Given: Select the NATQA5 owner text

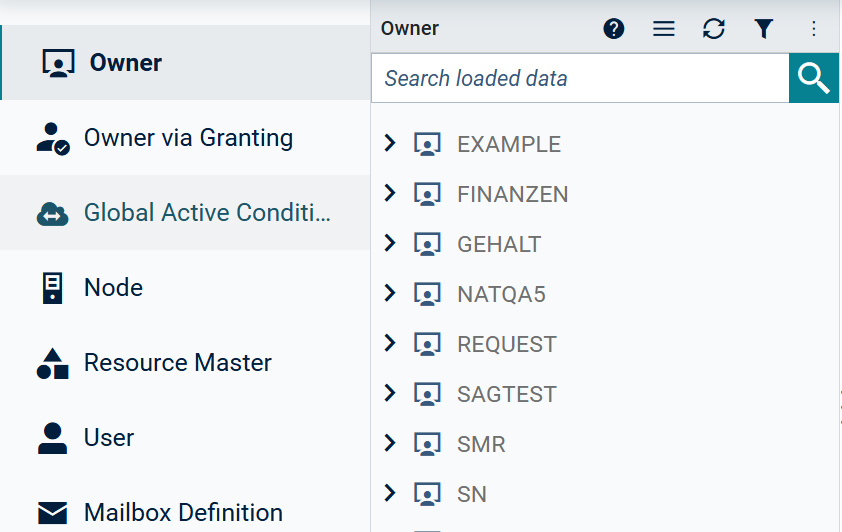Looking at the screenshot, I should click(x=501, y=295).
